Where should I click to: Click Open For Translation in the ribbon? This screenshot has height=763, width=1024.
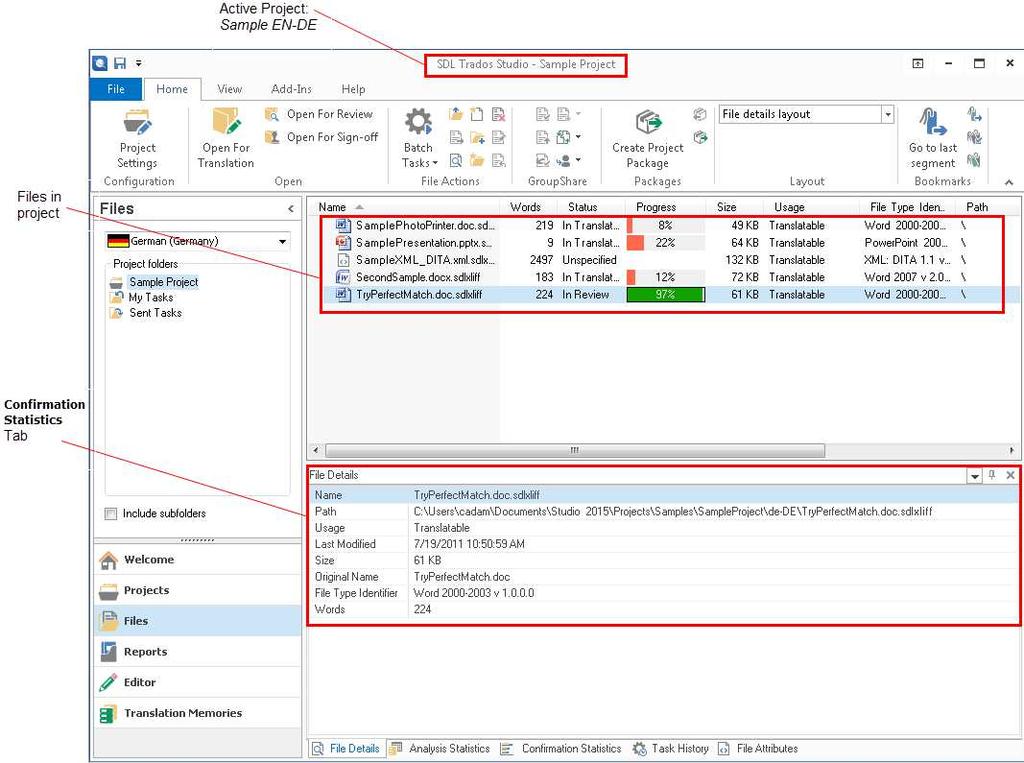[226, 140]
